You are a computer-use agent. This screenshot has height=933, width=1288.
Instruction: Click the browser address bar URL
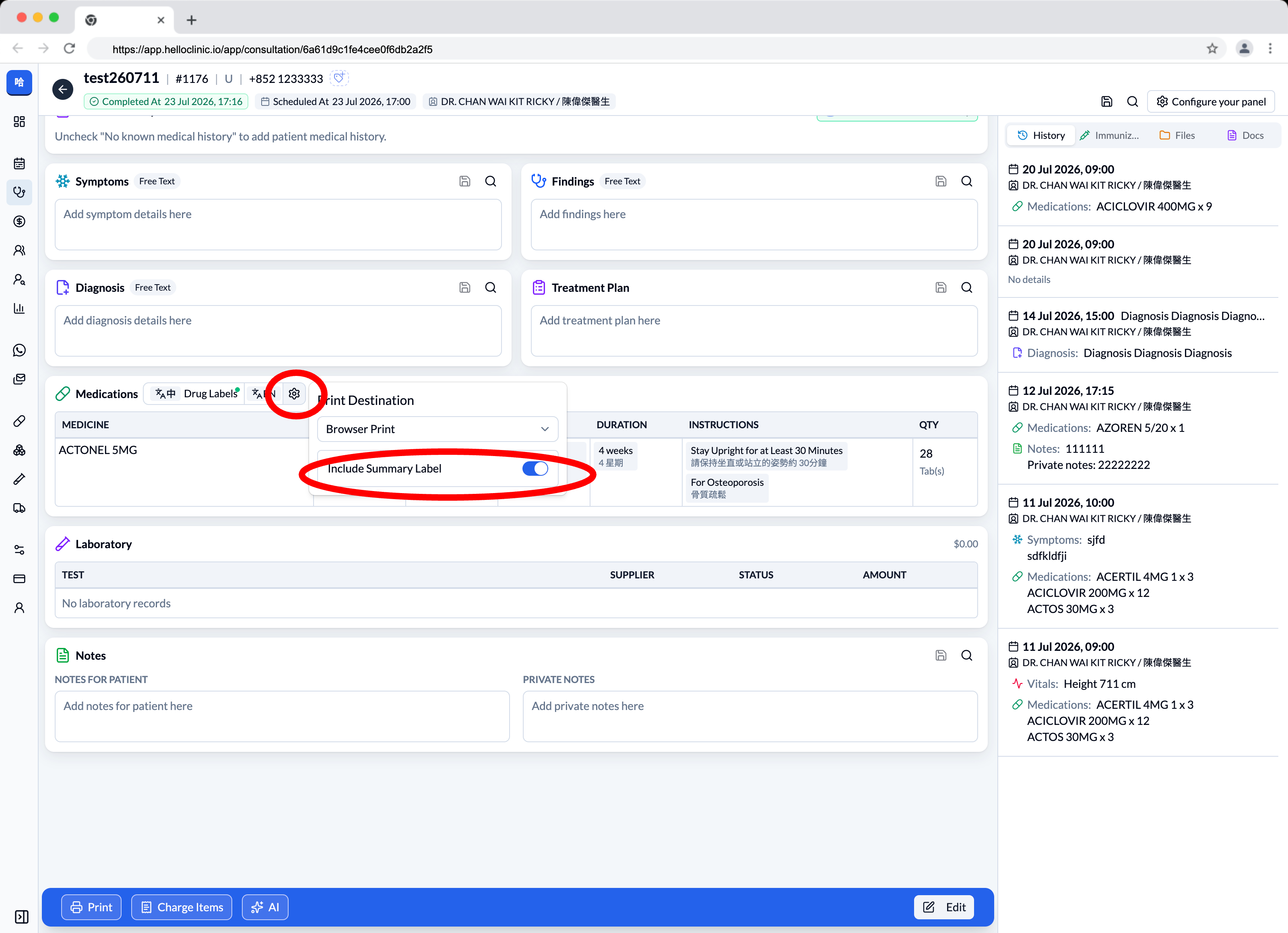(x=272, y=50)
